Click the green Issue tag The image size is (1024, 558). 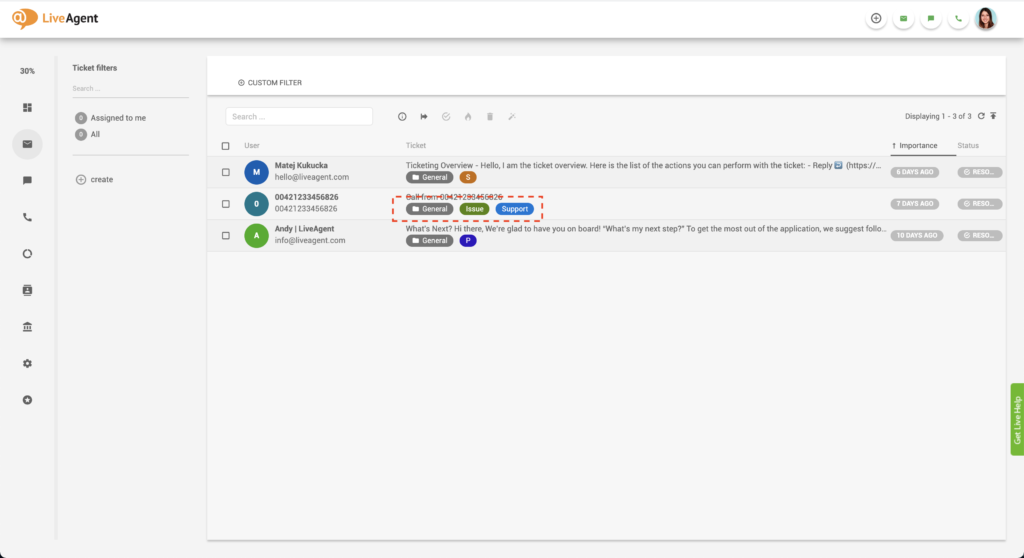474,209
